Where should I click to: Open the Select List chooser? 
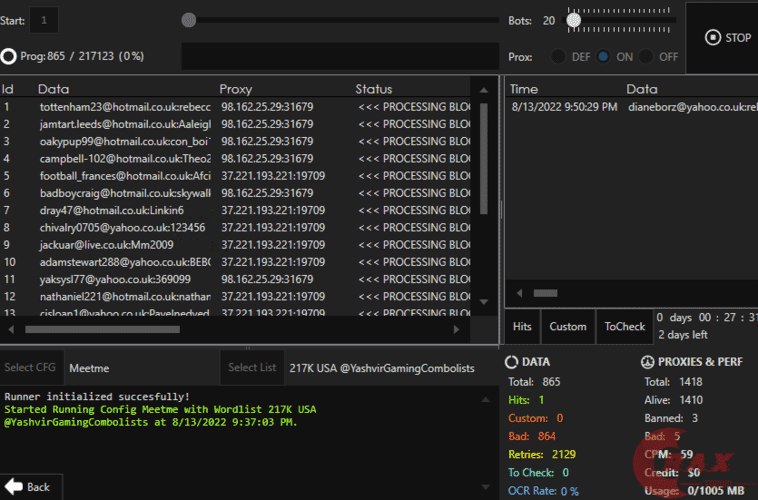pyautogui.click(x=251, y=368)
